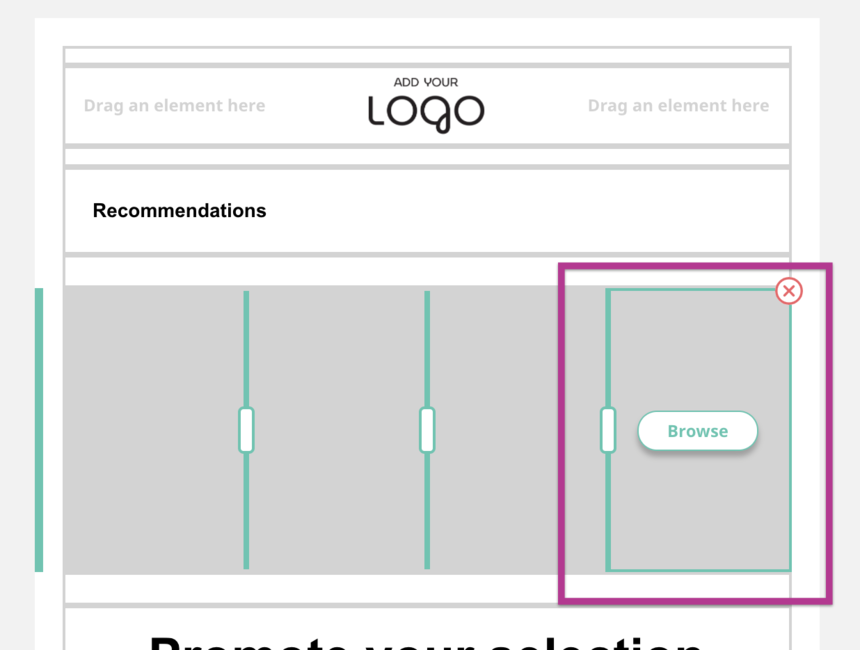The width and height of the screenshot is (860, 650).
Task: Click the rightmost column resize handle
Action: [x=608, y=430]
